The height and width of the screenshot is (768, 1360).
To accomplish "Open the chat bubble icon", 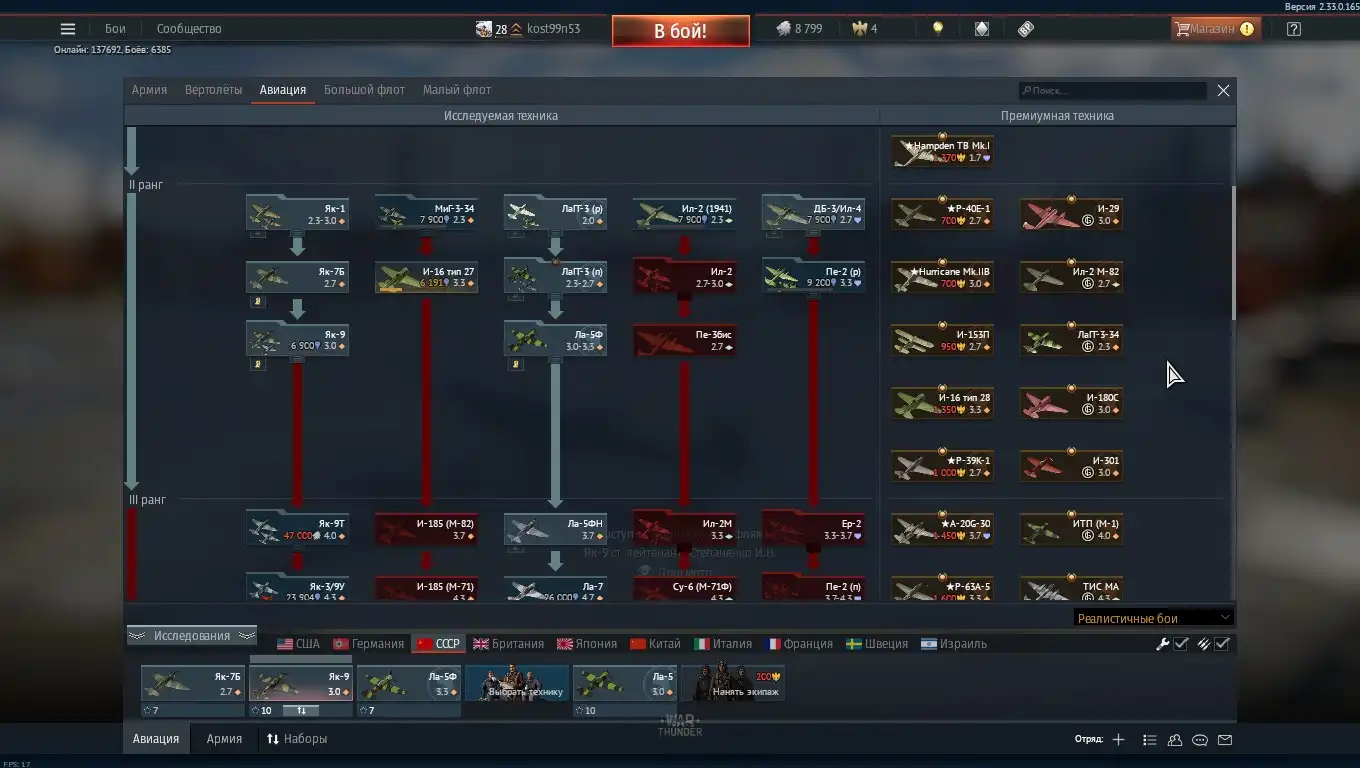I will [1200, 740].
